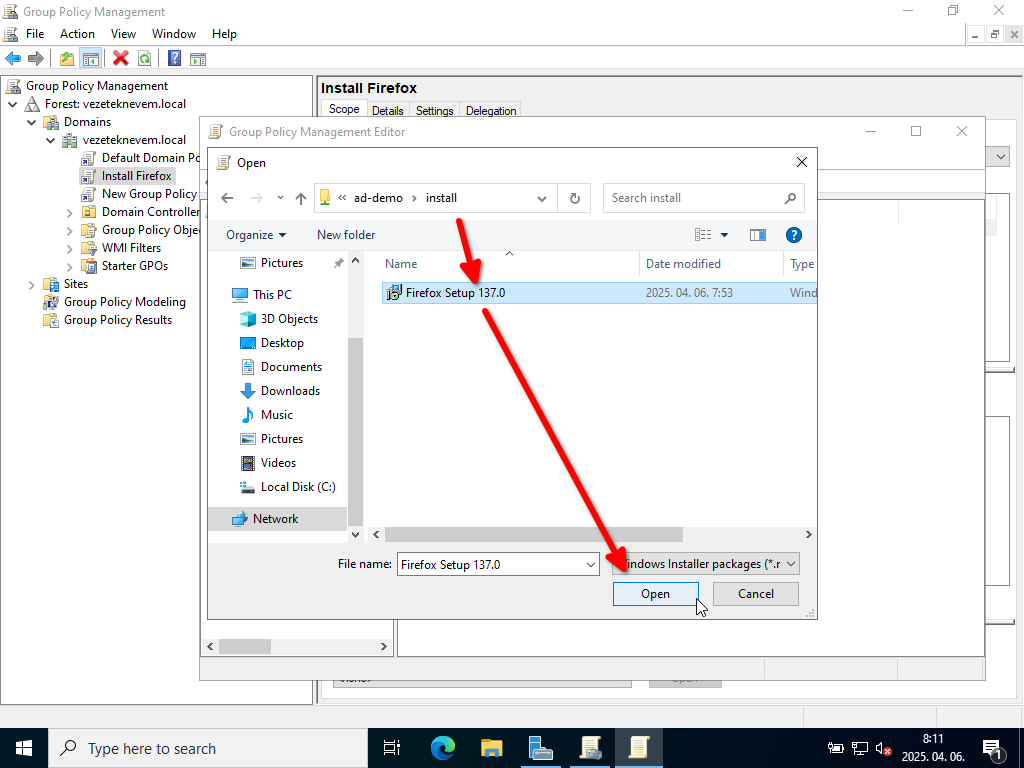Open Microsoft Edge from the taskbar
Viewport: 1024px width, 768px height.
443,748
